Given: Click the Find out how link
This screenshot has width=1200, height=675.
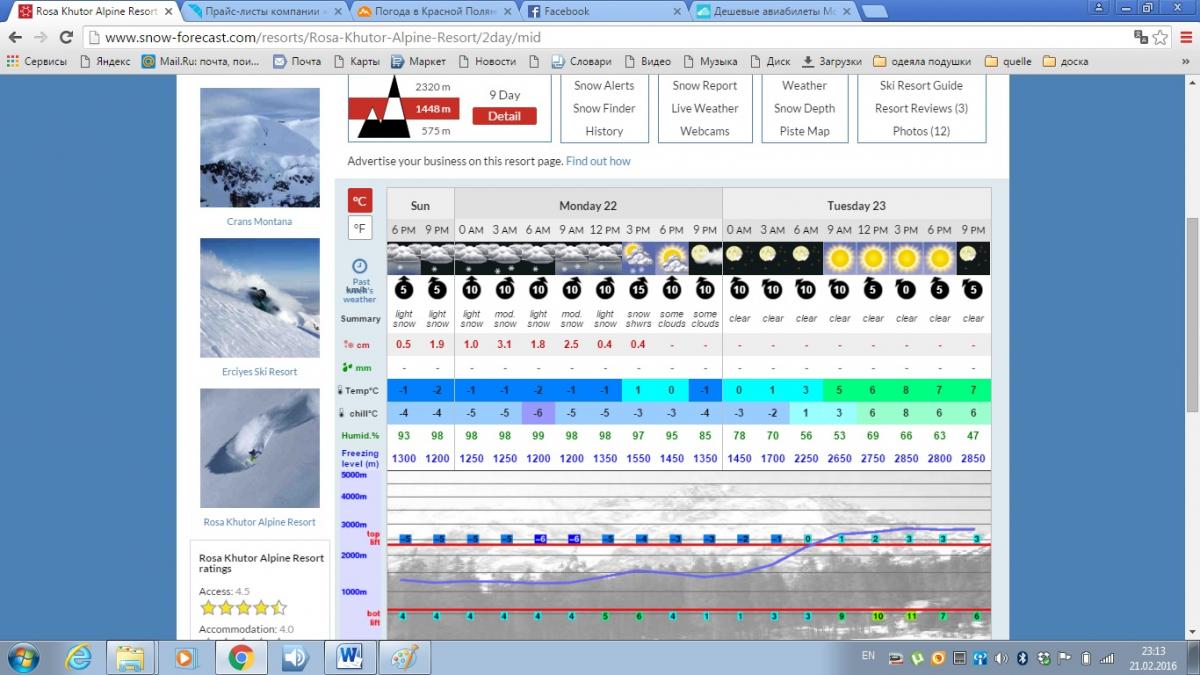Looking at the screenshot, I should pyautogui.click(x=598, y=161).
